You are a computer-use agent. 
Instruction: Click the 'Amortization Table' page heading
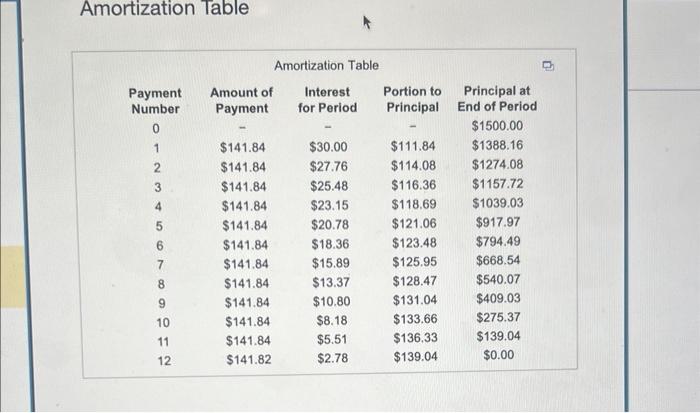pyautogui.click(x=164, y=8)
